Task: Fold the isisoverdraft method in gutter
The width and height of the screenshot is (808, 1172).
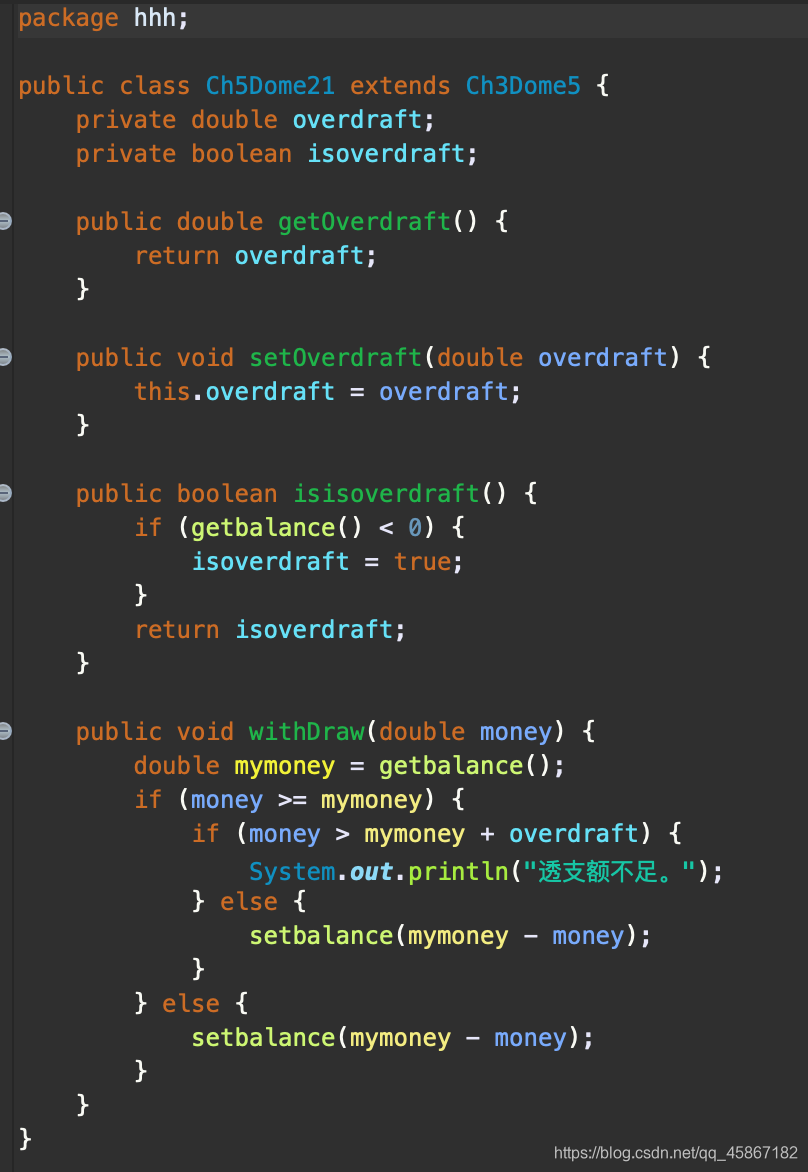Action: click(4, 493)
